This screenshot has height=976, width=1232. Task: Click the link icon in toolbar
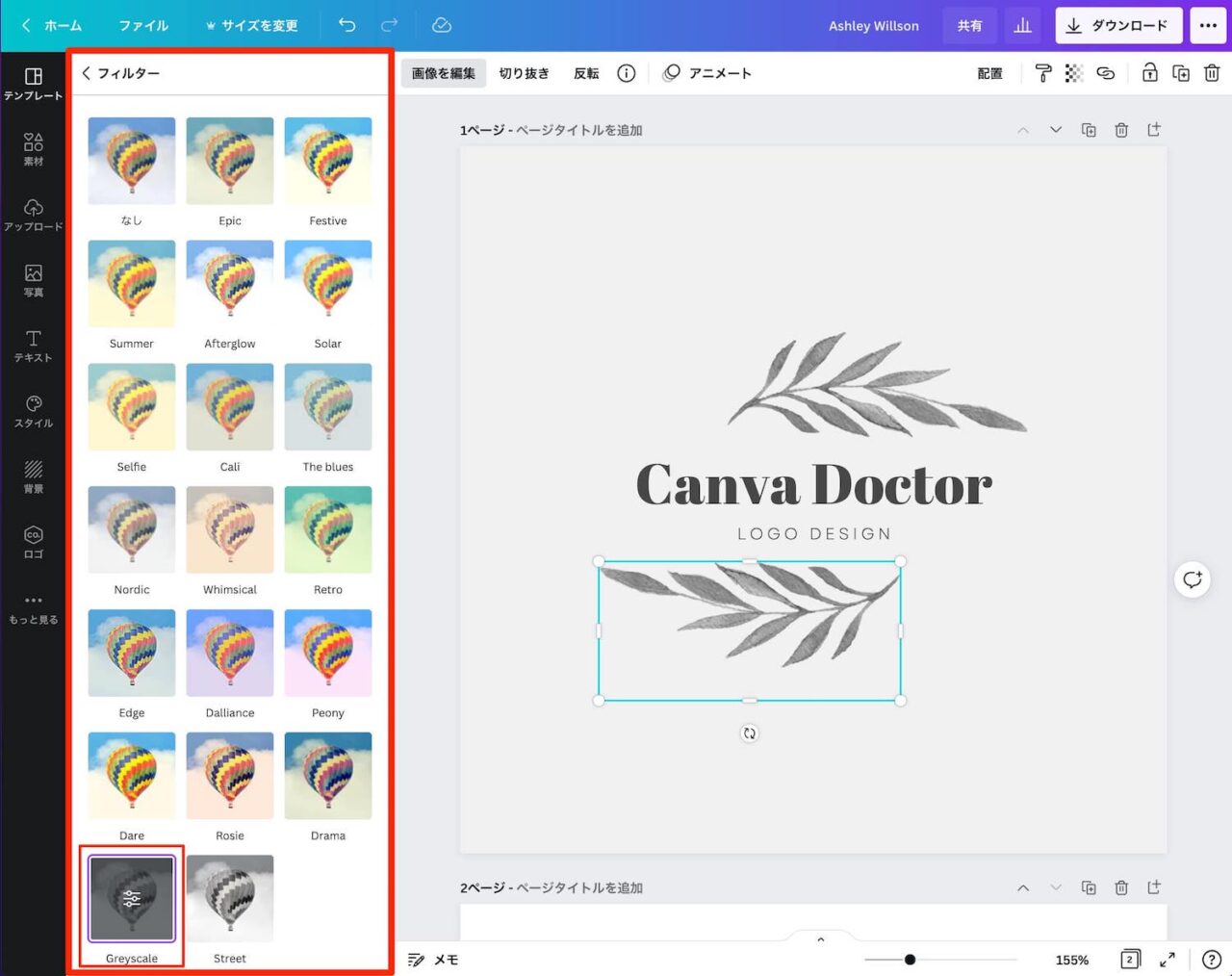click(1106, 73)
